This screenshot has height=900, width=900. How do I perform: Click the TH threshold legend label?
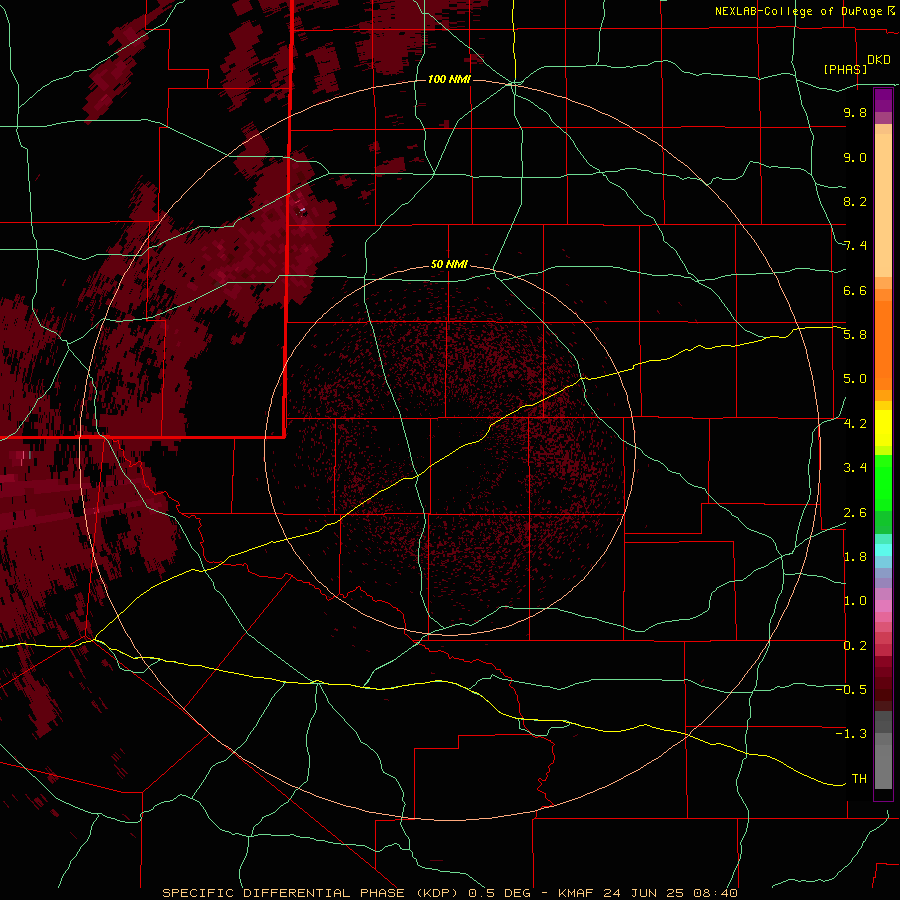[x=859, y=779]
